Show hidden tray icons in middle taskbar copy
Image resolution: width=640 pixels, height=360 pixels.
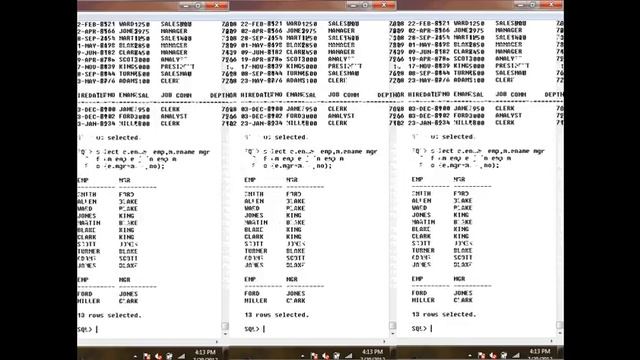[302, 356]
